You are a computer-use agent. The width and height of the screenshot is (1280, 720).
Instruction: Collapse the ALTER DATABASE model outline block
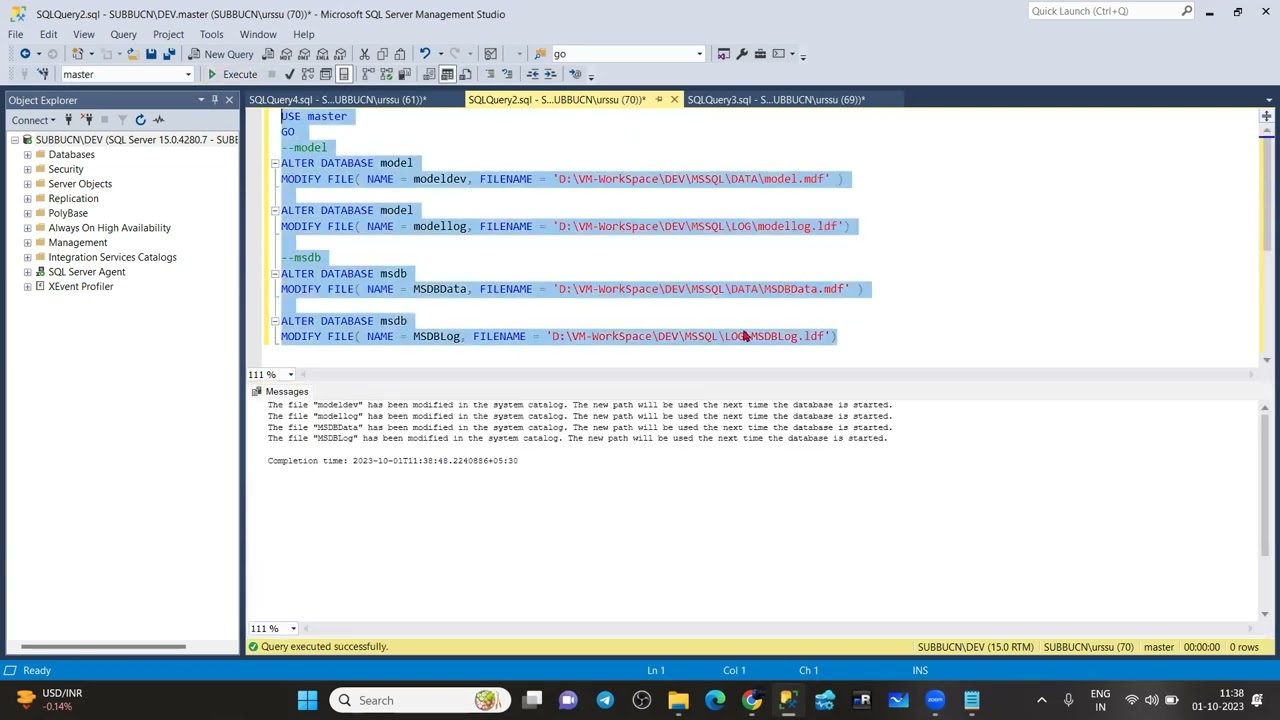pyautogui.click(x=274, y=163)
